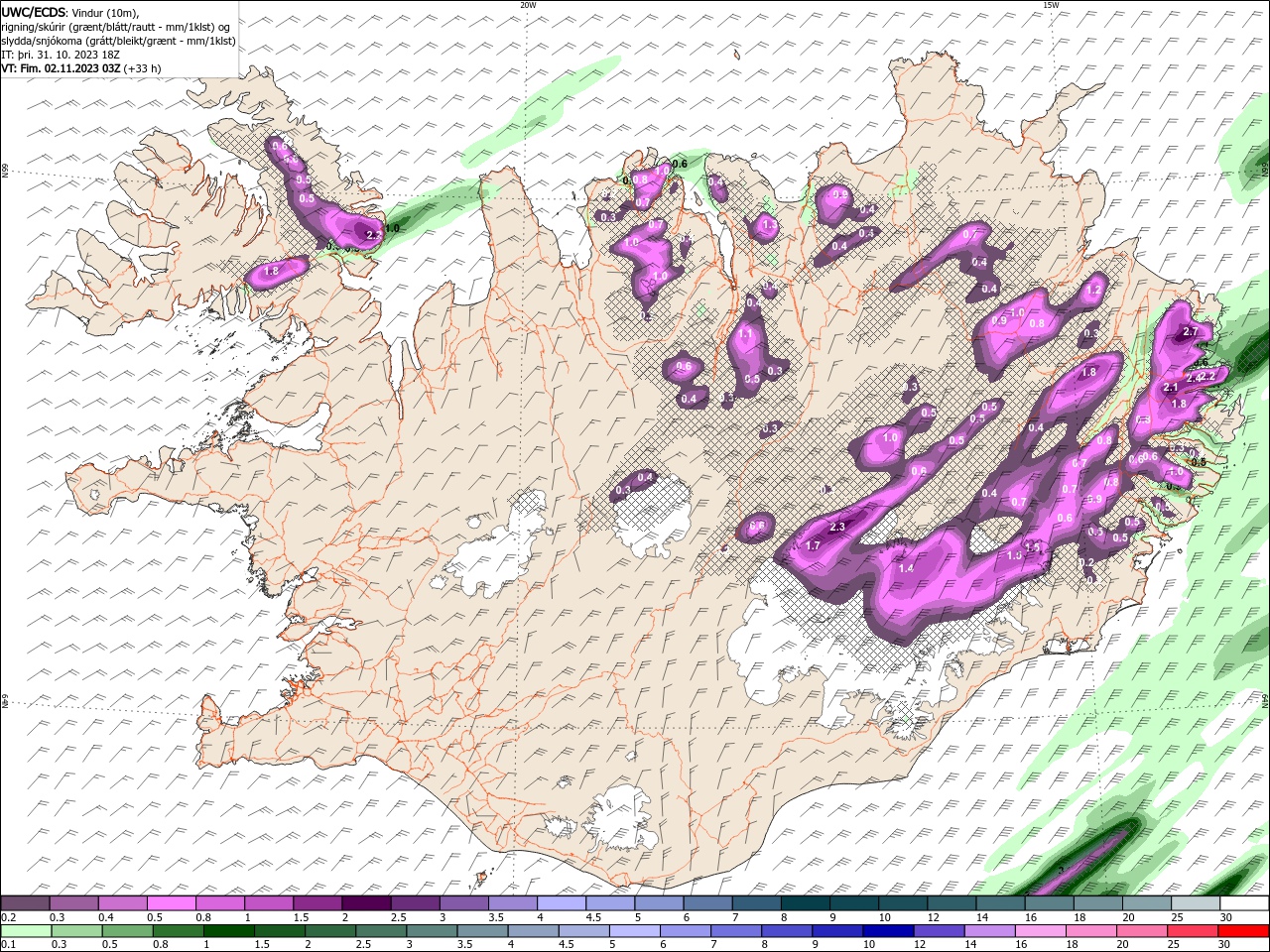Click the bright pink 0.5 snow legend swatch
The height and width of the screenshot is (952, 1270).
pyautogui.click(x=172, y=902)
